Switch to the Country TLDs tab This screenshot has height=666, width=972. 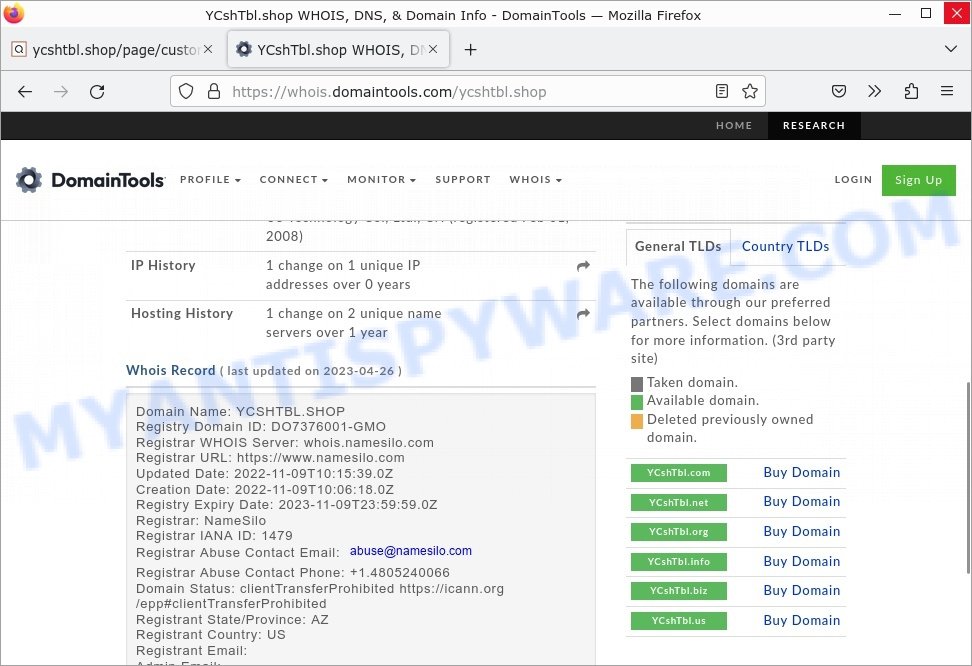tap(785, 246)
